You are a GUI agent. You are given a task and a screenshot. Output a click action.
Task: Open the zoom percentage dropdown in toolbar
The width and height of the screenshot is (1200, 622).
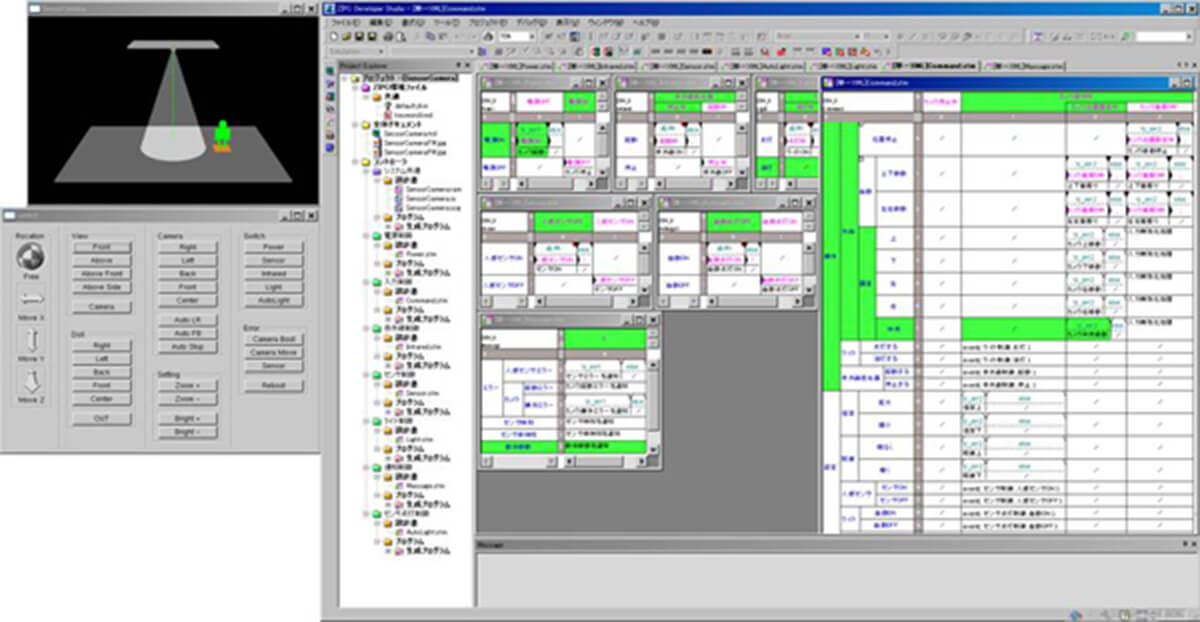click(531, 36)
